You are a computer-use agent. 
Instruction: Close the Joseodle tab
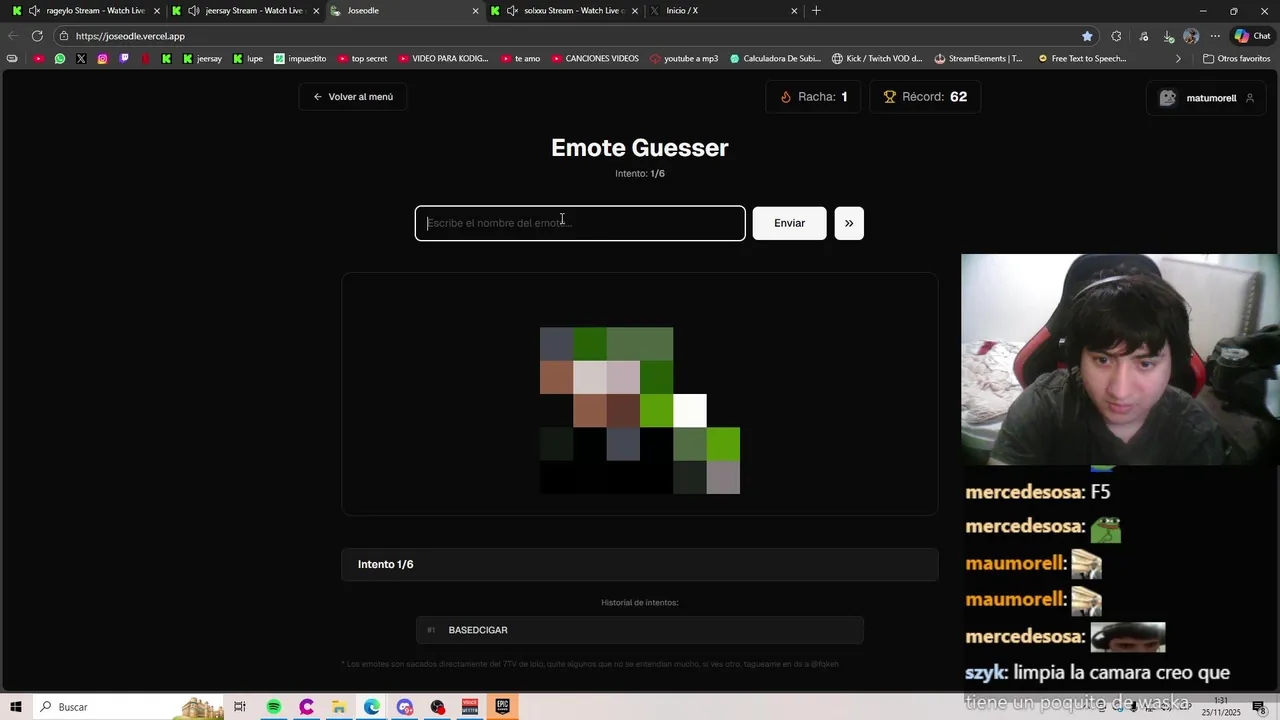pos(475,11)
